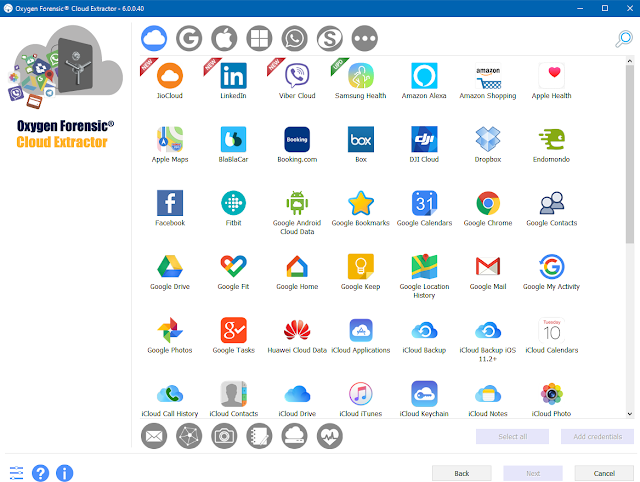Screen dimensions: 640x482
Task: Open the help question mark icon
Action: (x=40, y=473)
